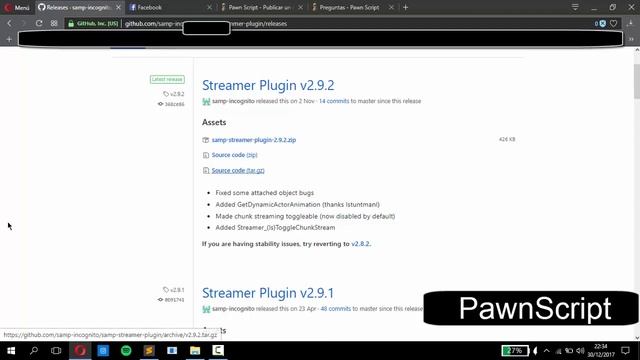Viewport: 640px width, 360px height.
Task: Open Windows taskbar search
Action: (x=34, y=351)
